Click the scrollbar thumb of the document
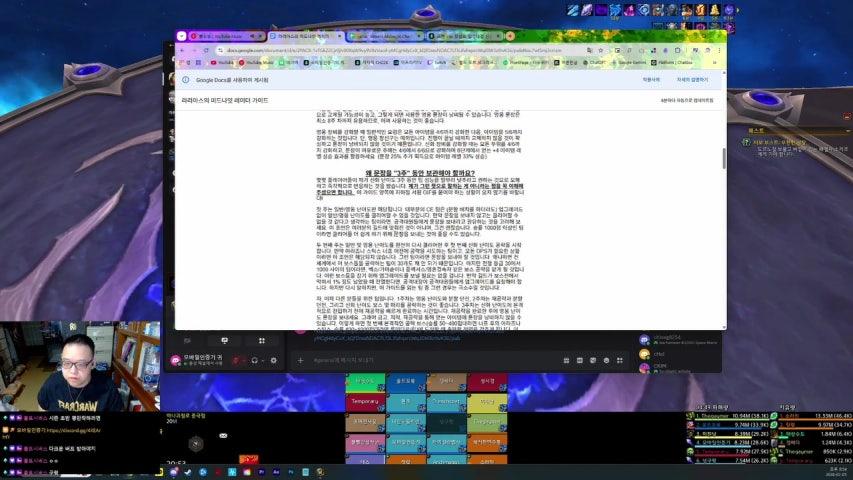This screenshot has height=480, width=853. pyautogui.click(x=724, y=158)
